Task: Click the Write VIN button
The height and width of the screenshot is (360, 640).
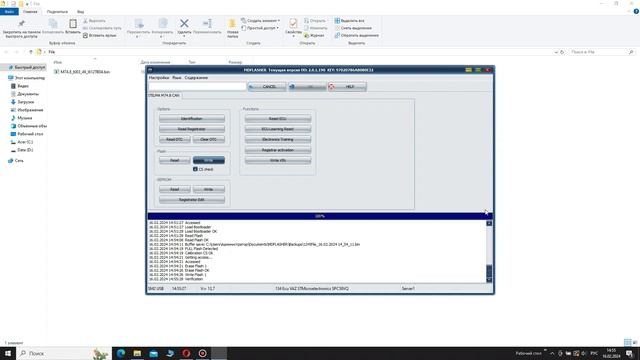Action: (x=278, y=160)
